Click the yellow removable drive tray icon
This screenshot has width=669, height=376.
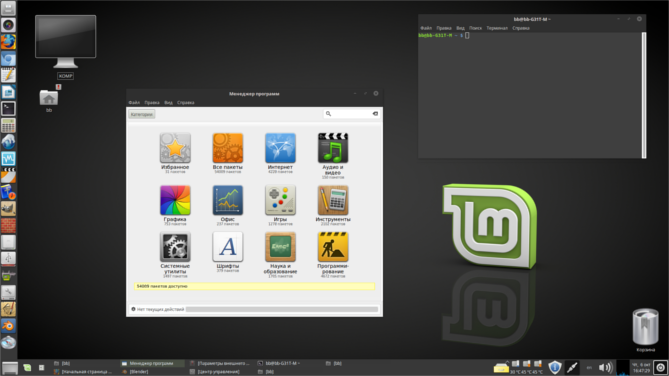pyautogui.click(x=501, y=368)
